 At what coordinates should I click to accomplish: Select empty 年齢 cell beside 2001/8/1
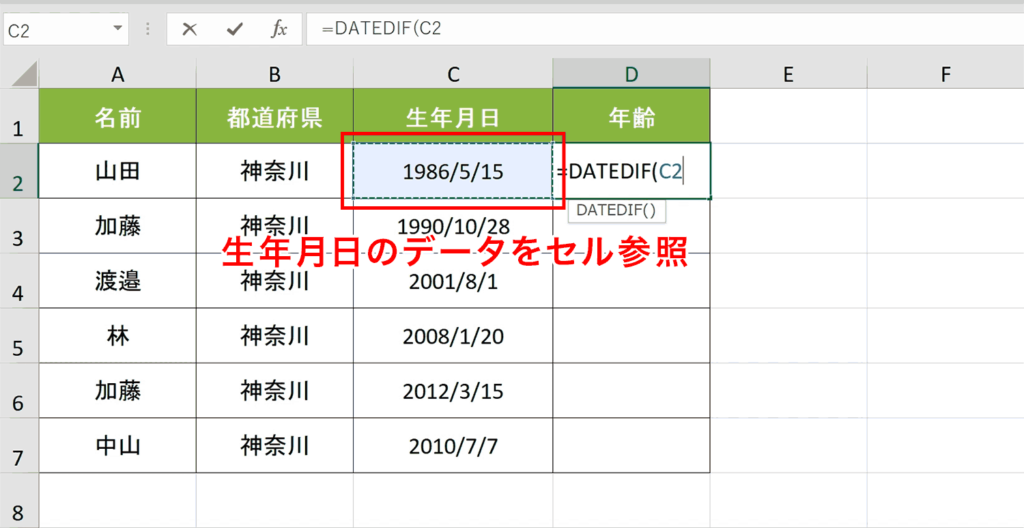pos(632,281)
